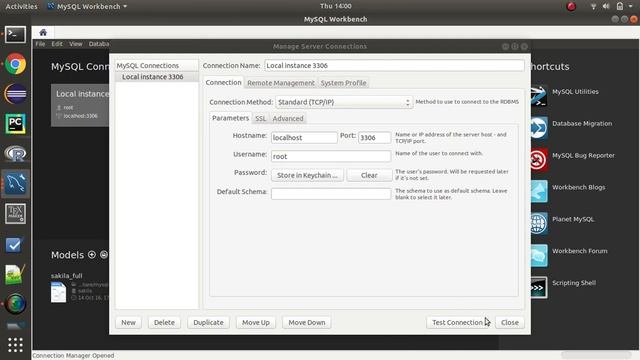Open PyCharm from the dock
Viewport: 640px width, 360px height.
point(16,124)
